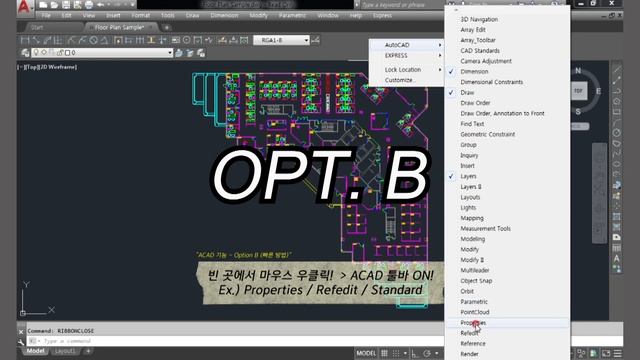Screen dimensions: 640x360
Task: Click the Plot printer quick access icon
Action: (89, 5)
